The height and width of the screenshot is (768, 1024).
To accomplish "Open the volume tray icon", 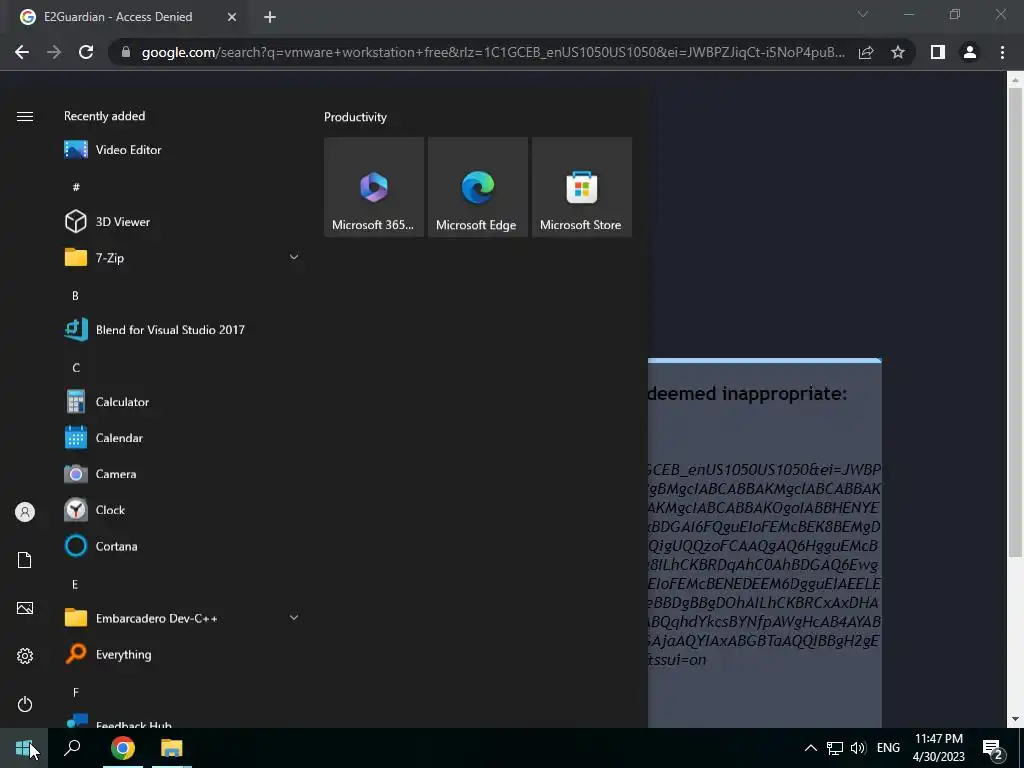I will click(858, 748).
